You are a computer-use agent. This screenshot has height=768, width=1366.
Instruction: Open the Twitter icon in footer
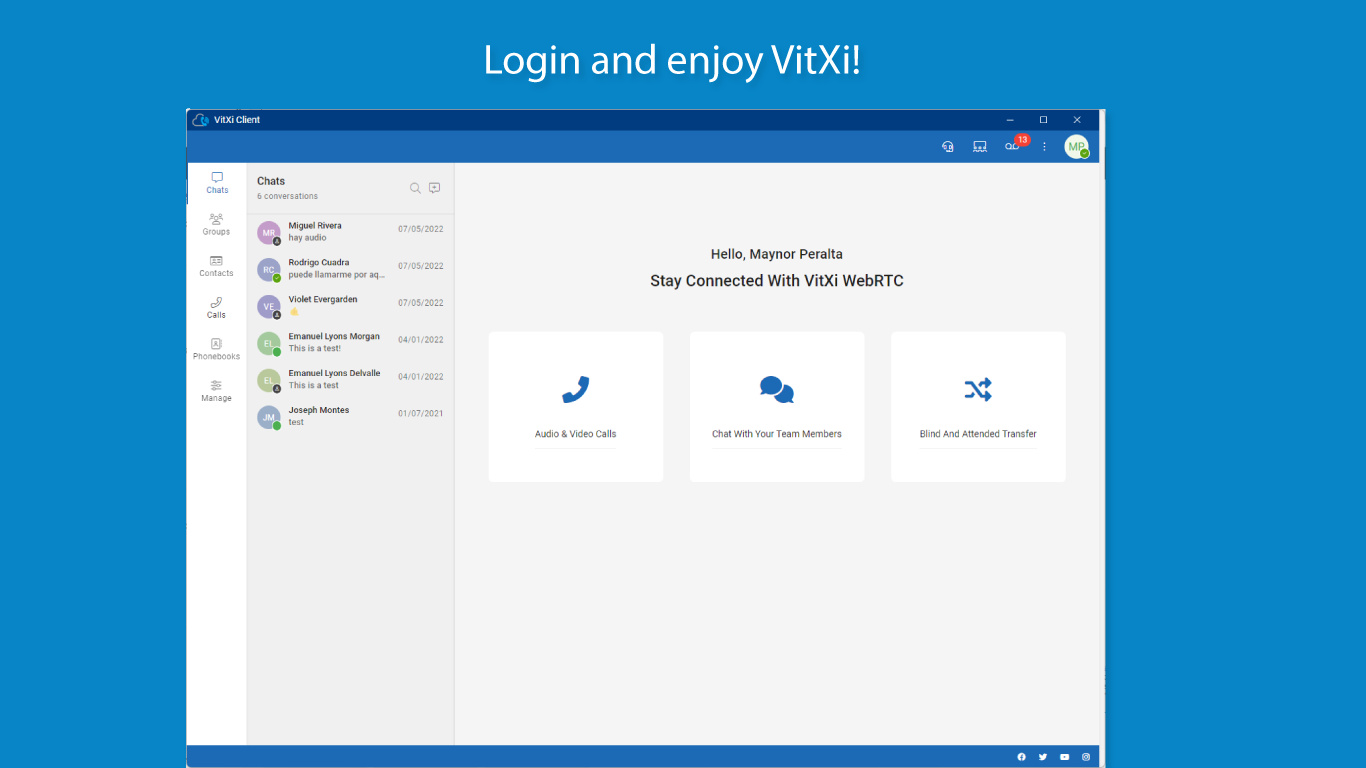pyautogui.click(x=1043, y=757)
